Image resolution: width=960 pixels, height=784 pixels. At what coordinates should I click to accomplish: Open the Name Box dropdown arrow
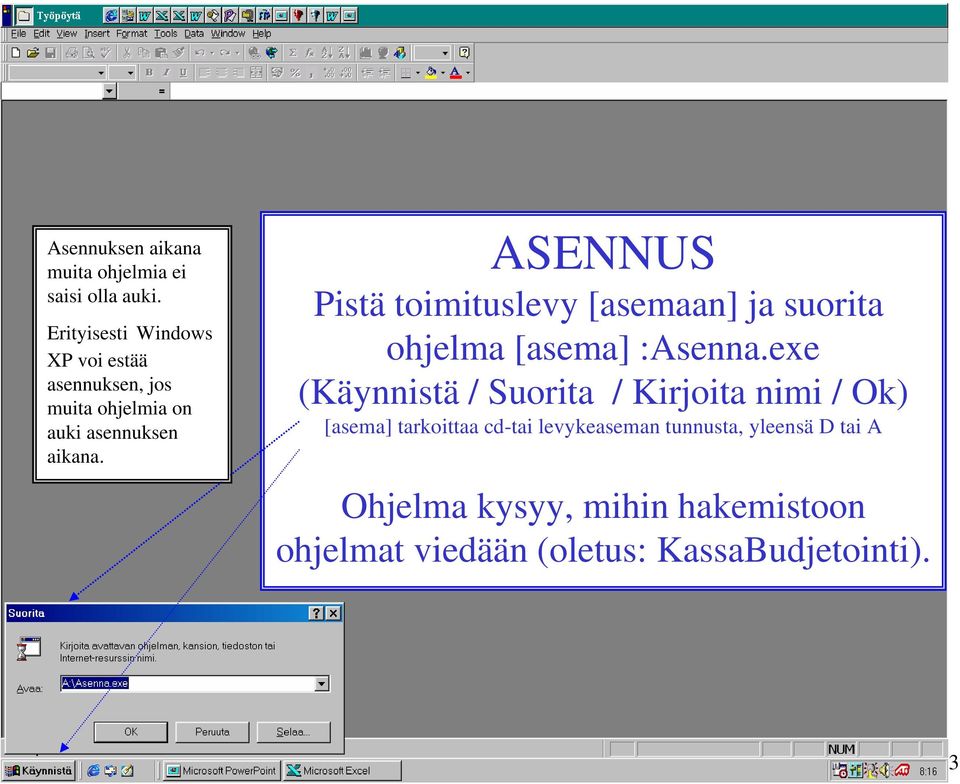tap(109, 92)
